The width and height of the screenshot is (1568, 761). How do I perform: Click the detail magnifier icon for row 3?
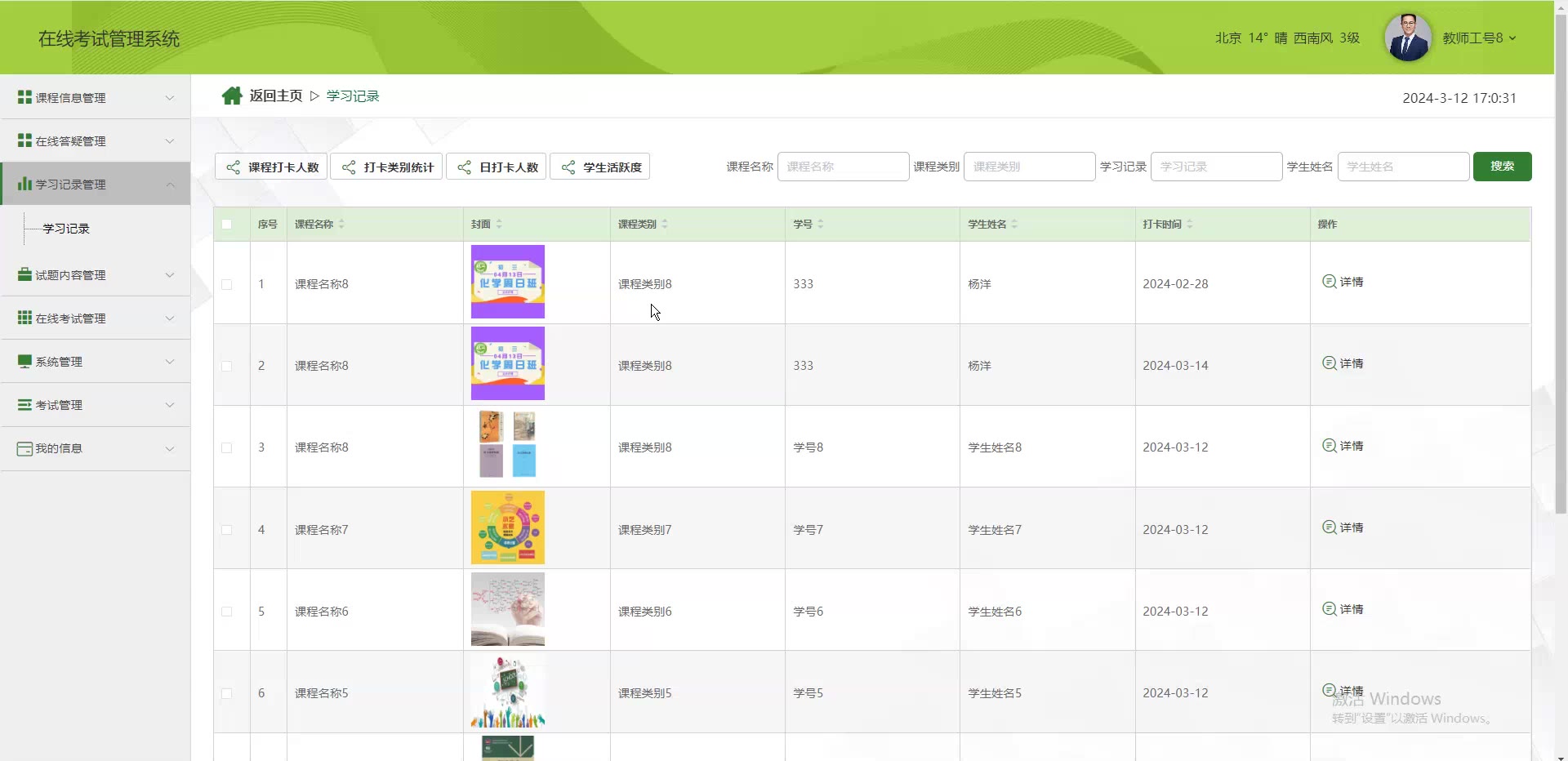tap(1330, 446)
